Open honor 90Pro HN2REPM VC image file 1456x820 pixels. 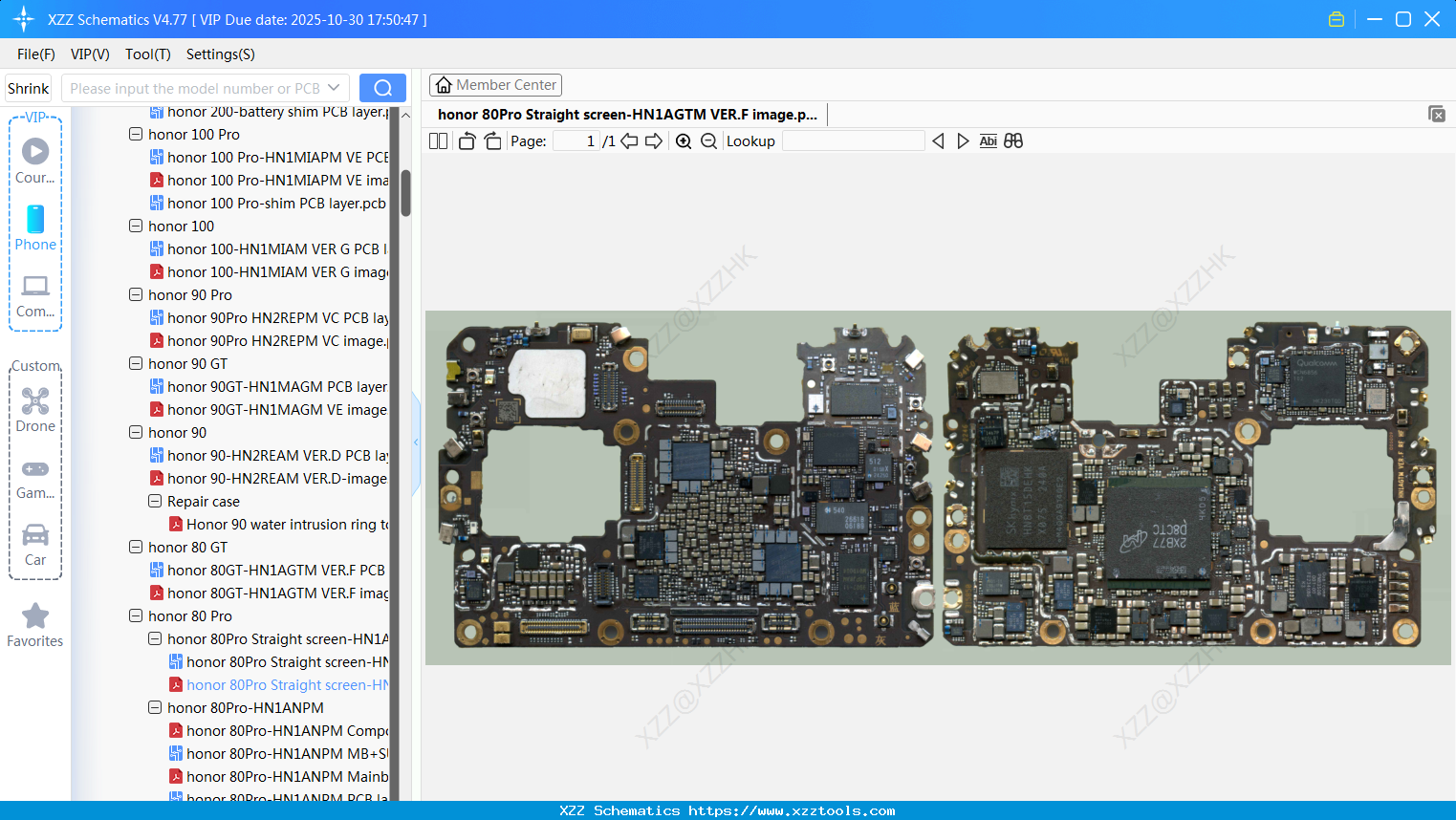pos(269,341)
